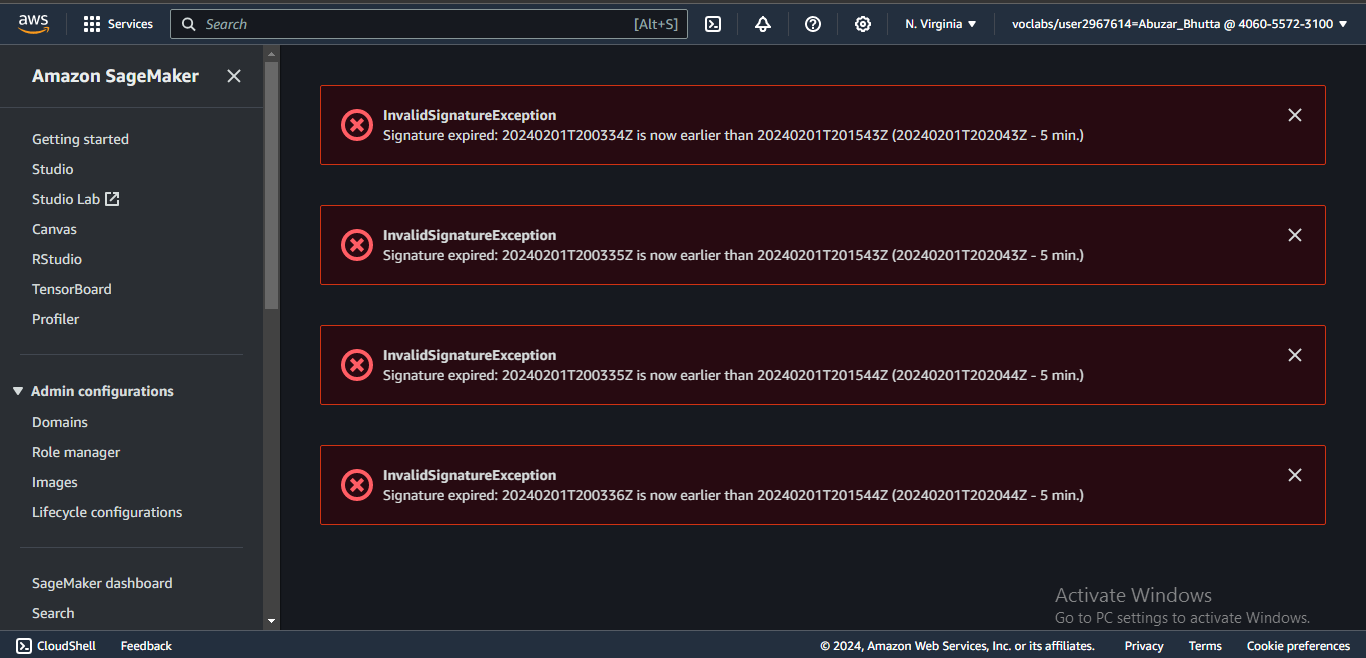Viewport: 1366px width, 658px height.
Task: Open Profiler in the sidebar
Action: 55,319
